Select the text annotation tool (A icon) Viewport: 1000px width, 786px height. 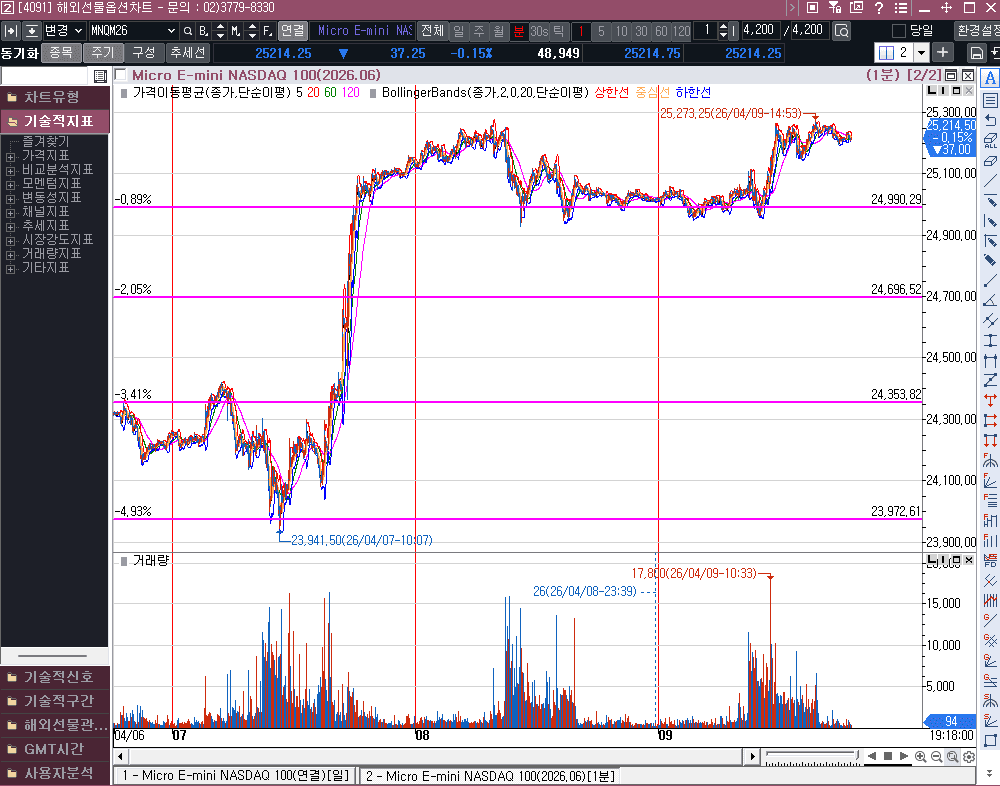[990, 79]
